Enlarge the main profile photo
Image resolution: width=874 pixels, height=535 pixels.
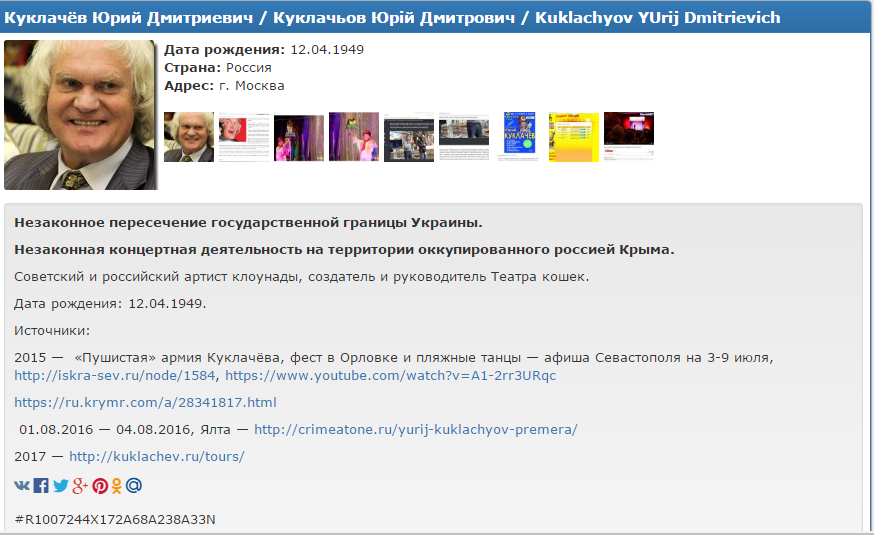[x=80, y=115]
